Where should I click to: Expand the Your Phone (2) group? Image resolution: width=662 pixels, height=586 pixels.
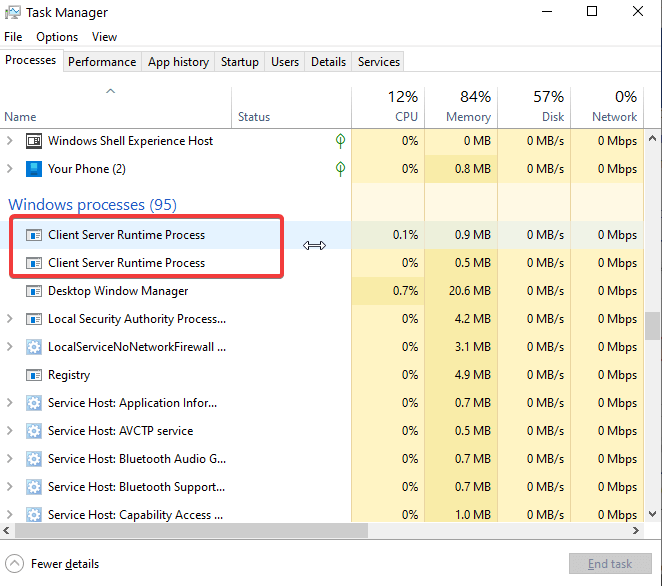click(9, 169)
